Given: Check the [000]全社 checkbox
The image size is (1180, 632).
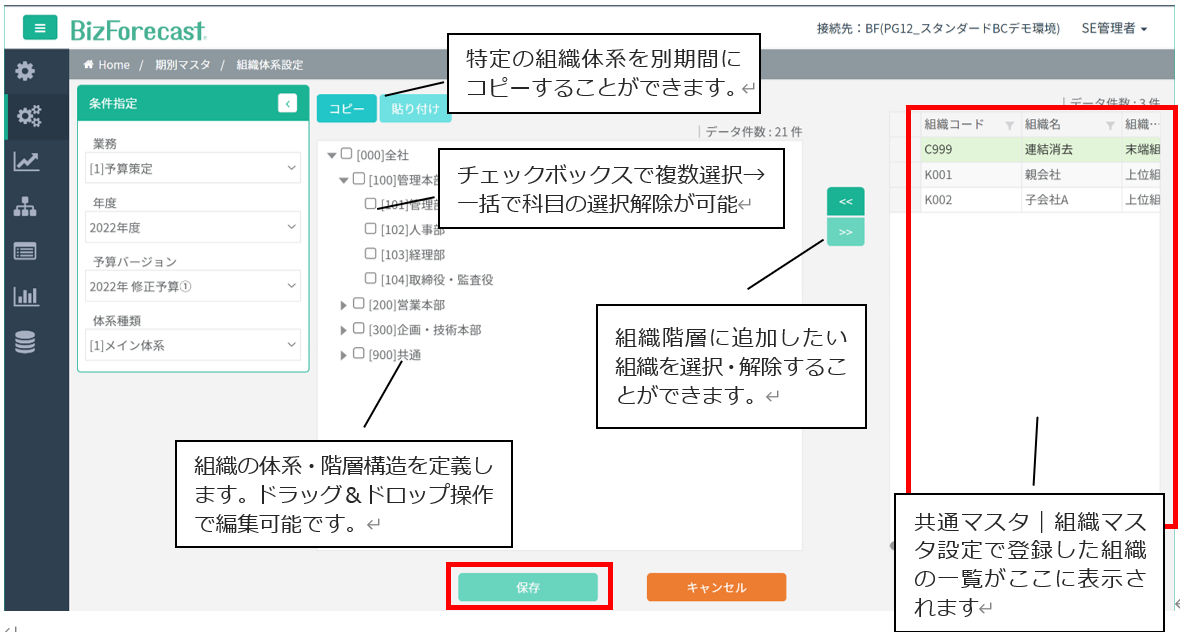Looking at the screenshot, I should pos(347,154).
